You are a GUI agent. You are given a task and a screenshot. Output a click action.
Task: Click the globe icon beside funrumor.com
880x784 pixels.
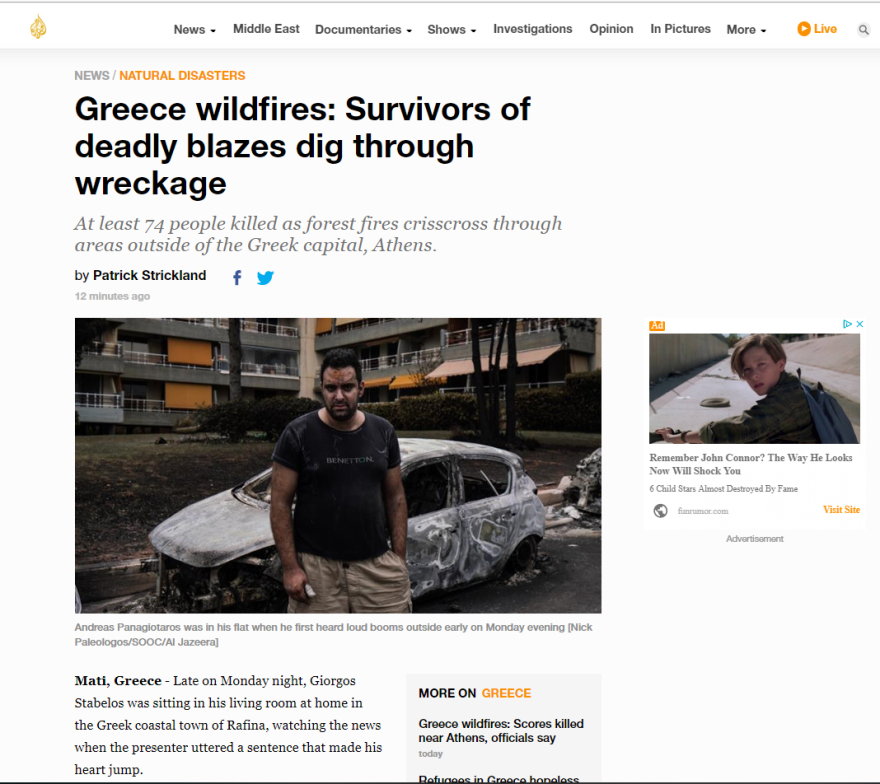point(661,511)
